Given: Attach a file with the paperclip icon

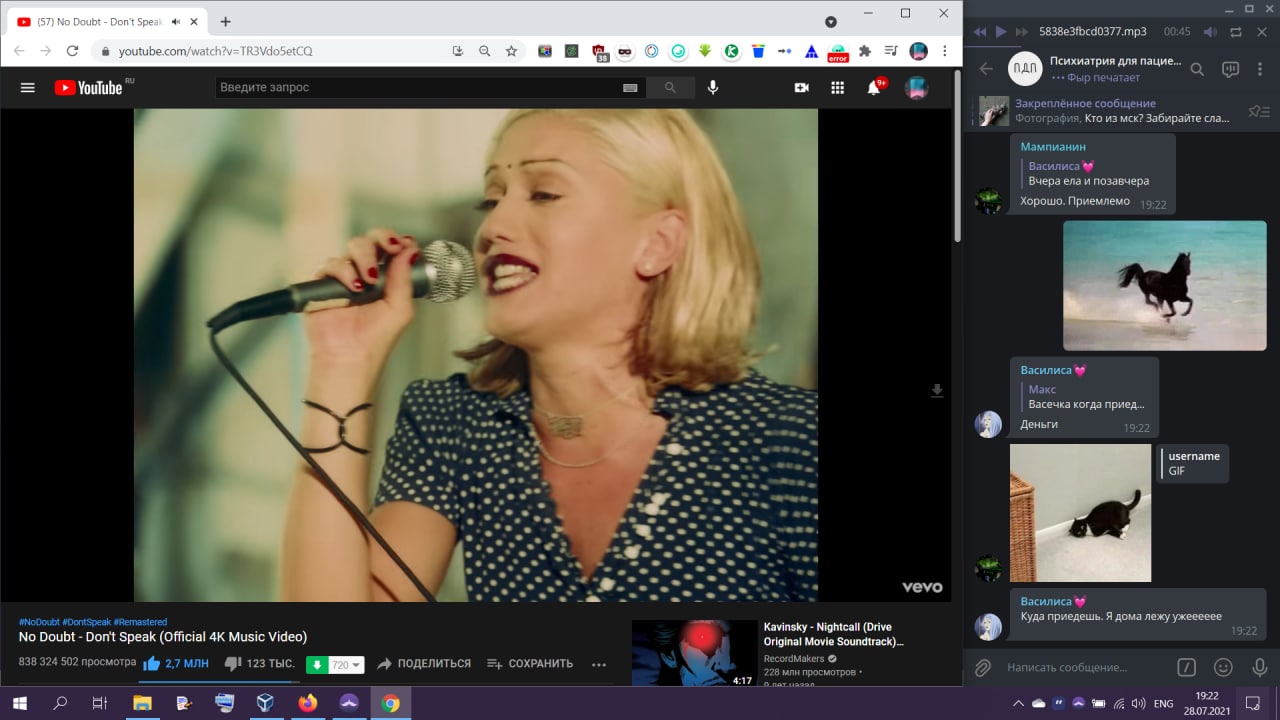Looking at the screenshot, I should click(x=984, y=667).
